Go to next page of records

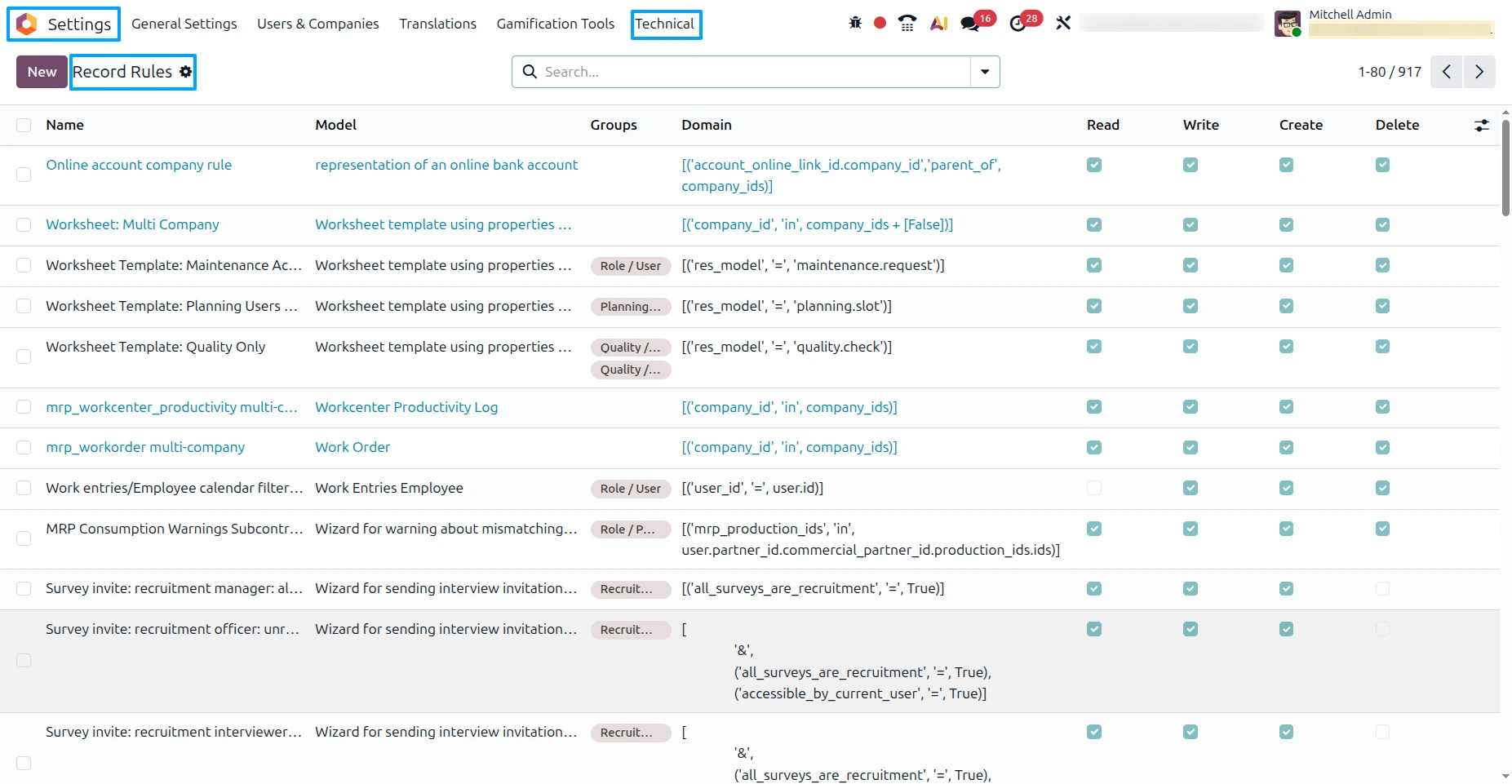1479,72
